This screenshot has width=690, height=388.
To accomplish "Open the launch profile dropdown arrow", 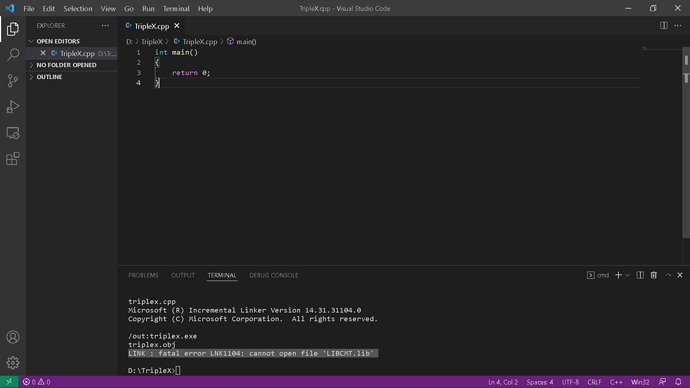I will pyautogui.click(x=628, y=275).
